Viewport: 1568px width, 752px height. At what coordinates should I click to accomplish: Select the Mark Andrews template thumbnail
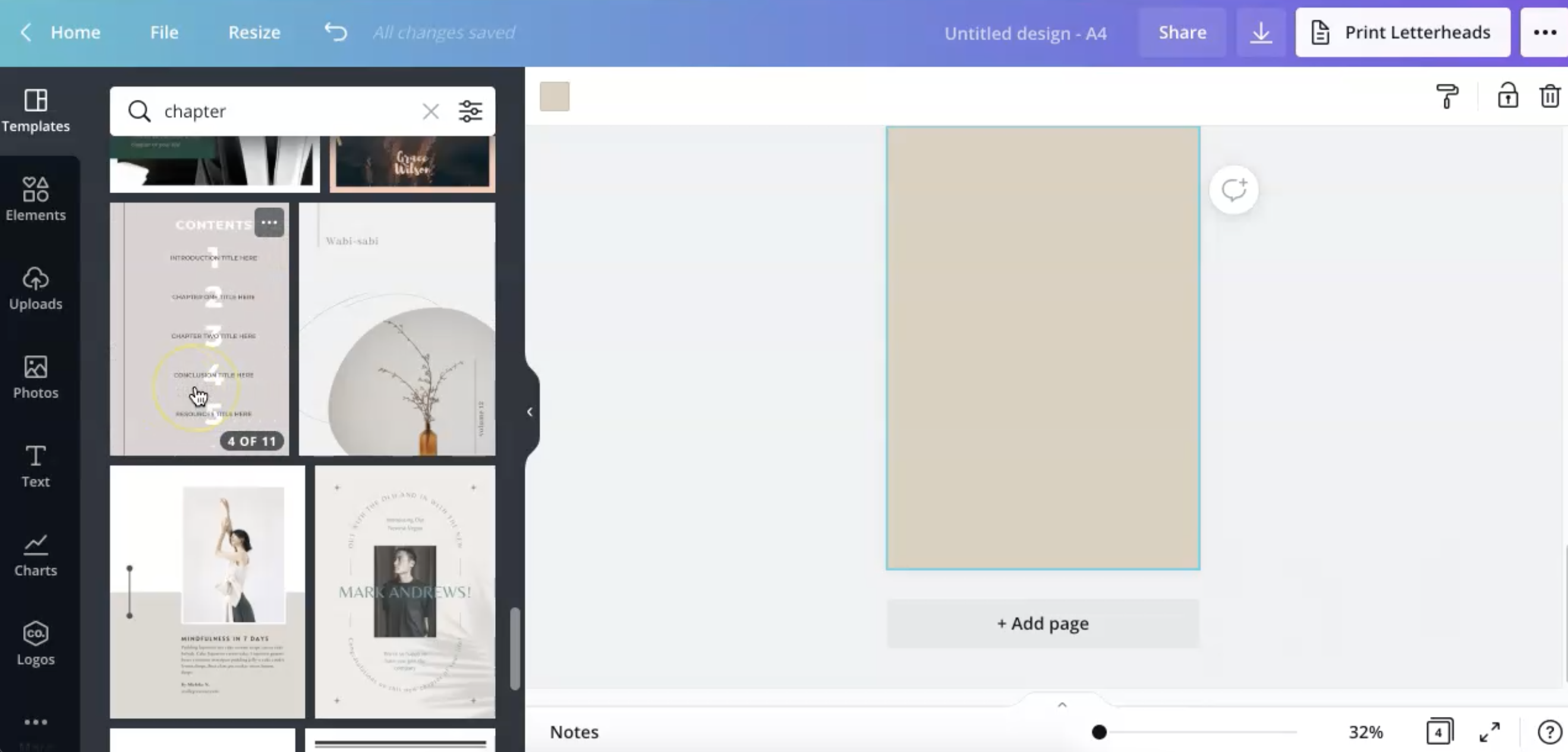[405, 592]
